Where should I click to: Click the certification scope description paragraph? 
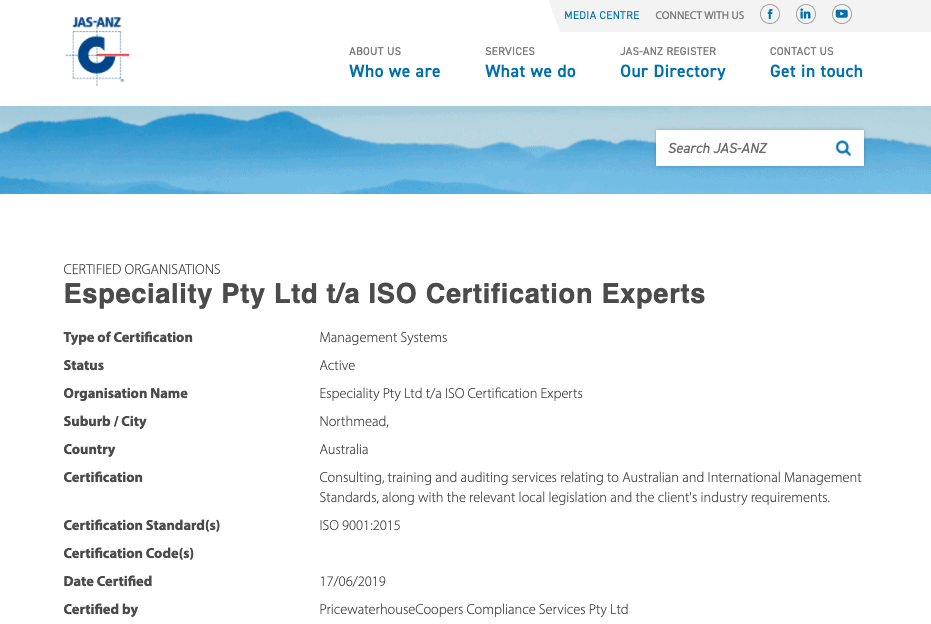590,487
